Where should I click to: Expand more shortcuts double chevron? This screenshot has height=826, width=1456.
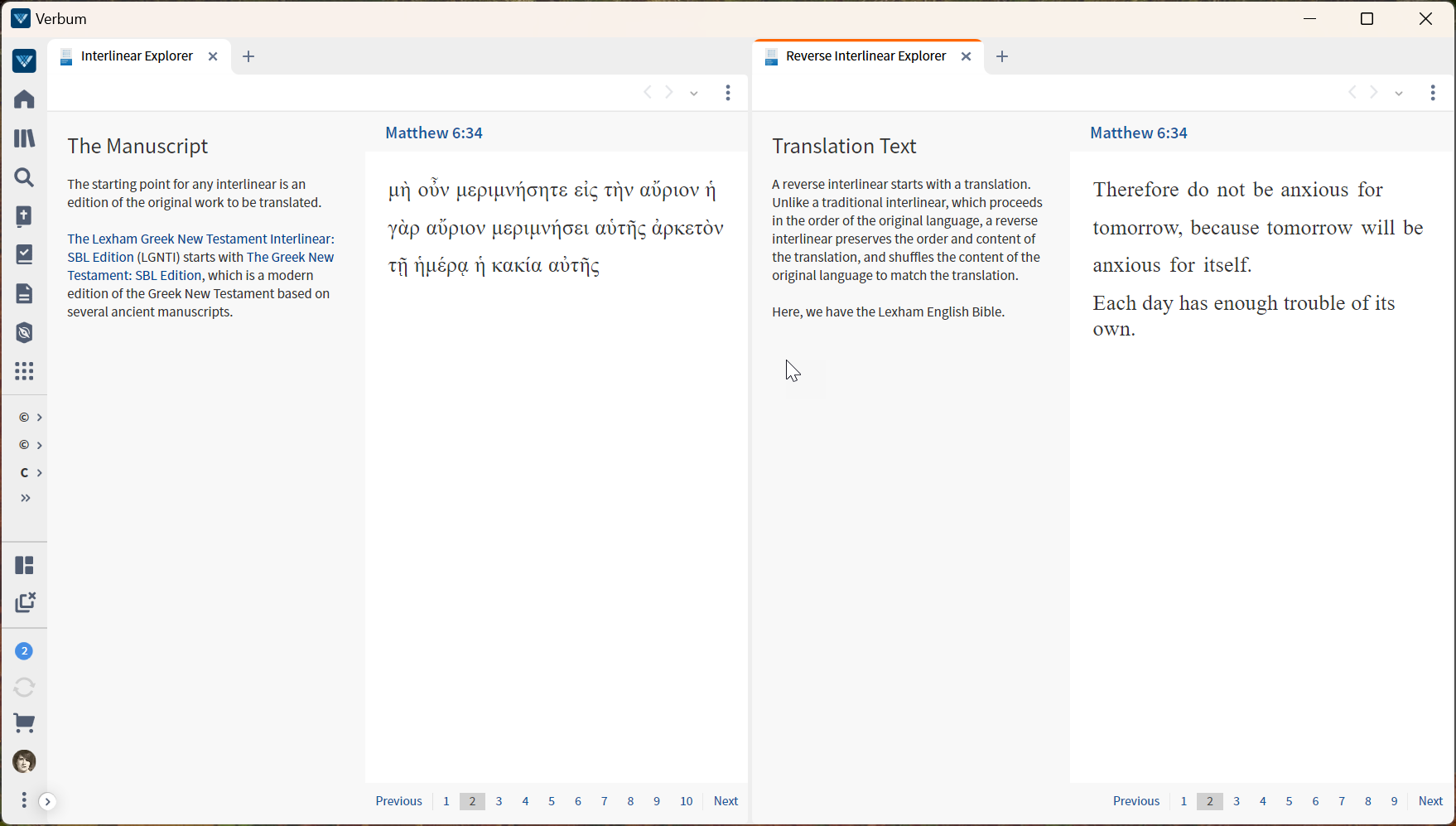(26, 498)
